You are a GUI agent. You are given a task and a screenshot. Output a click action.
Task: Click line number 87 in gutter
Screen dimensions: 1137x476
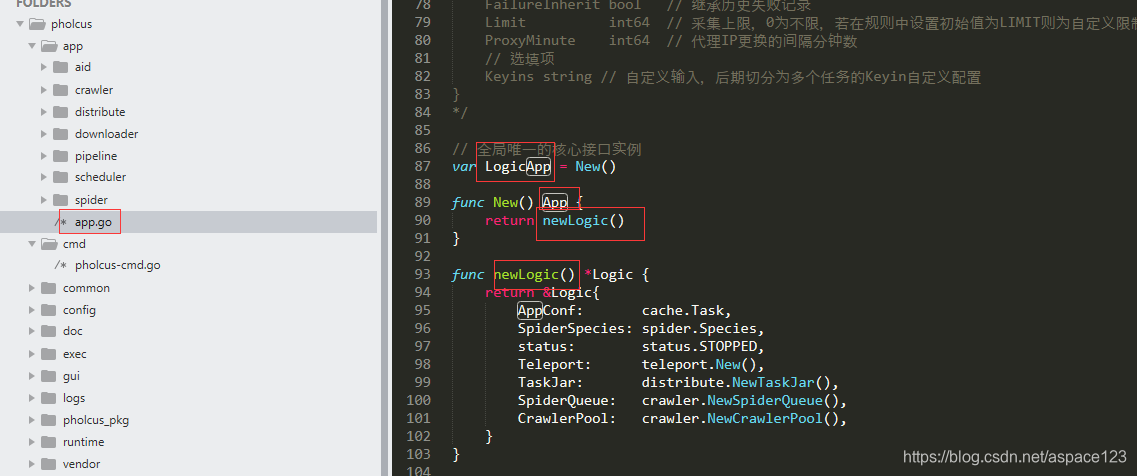point(422,166)
